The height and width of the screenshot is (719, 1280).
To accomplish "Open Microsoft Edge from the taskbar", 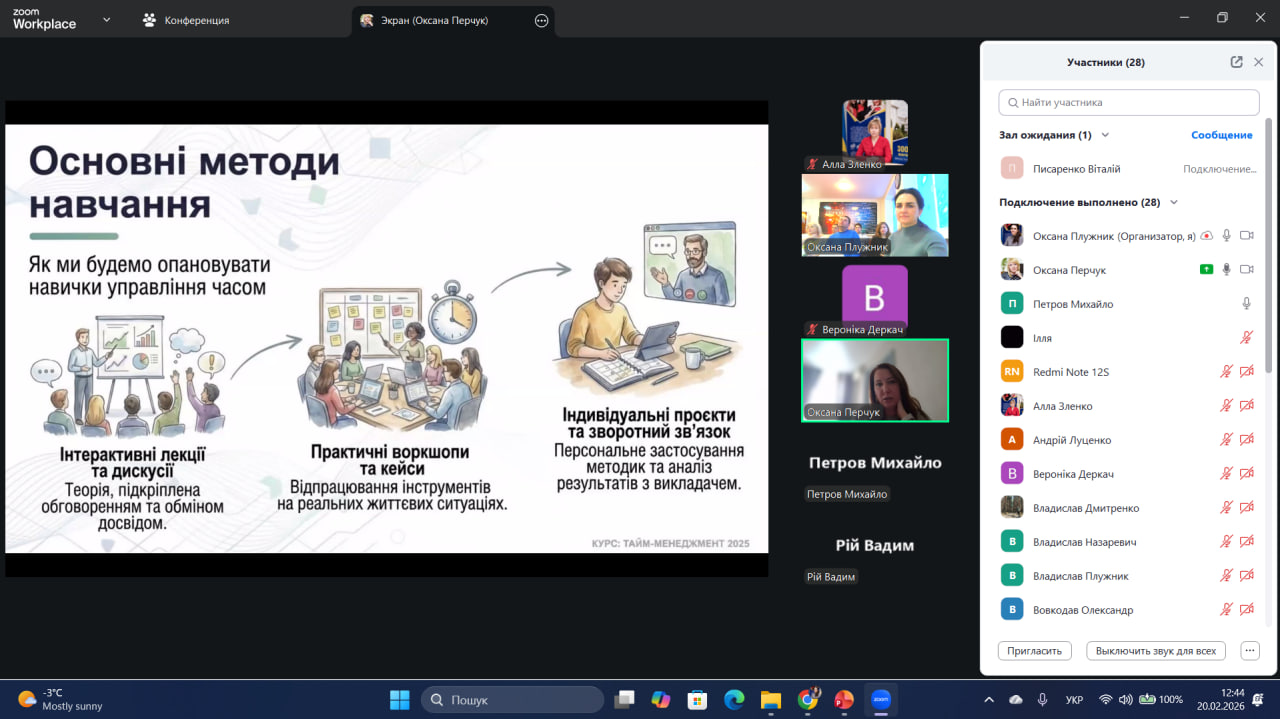I will (x=734, y=700).
